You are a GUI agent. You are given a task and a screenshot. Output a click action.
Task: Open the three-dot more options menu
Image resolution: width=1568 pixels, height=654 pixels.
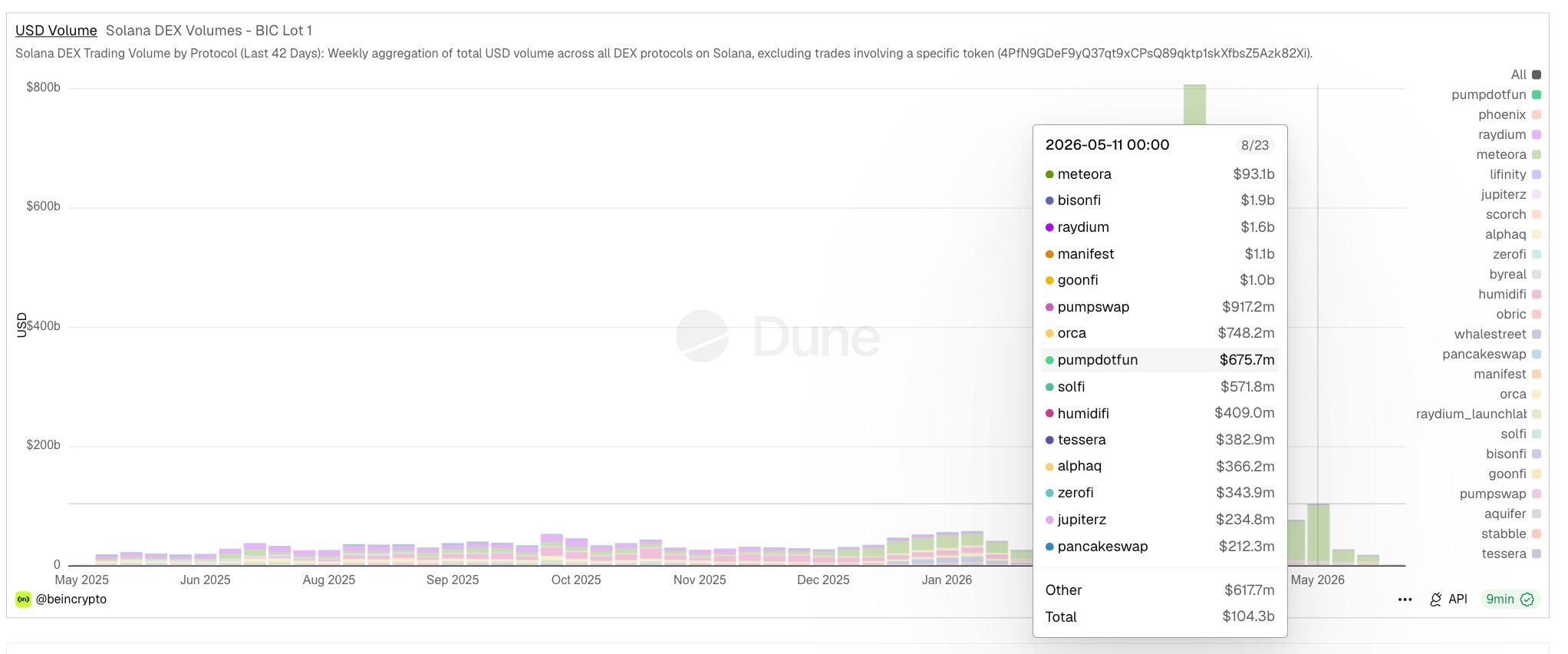(1405, 599)
